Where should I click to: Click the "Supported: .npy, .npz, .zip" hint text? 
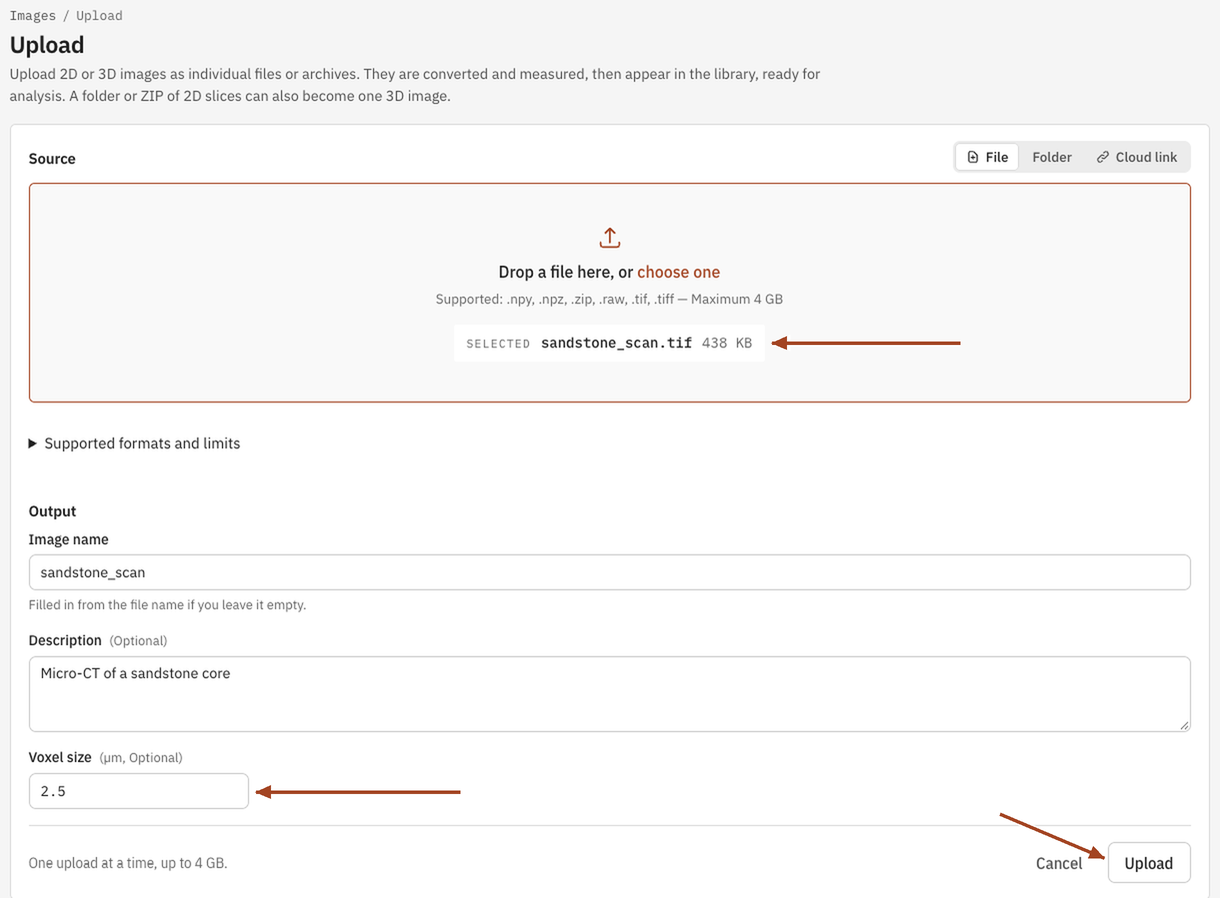[x=609, y=299]
